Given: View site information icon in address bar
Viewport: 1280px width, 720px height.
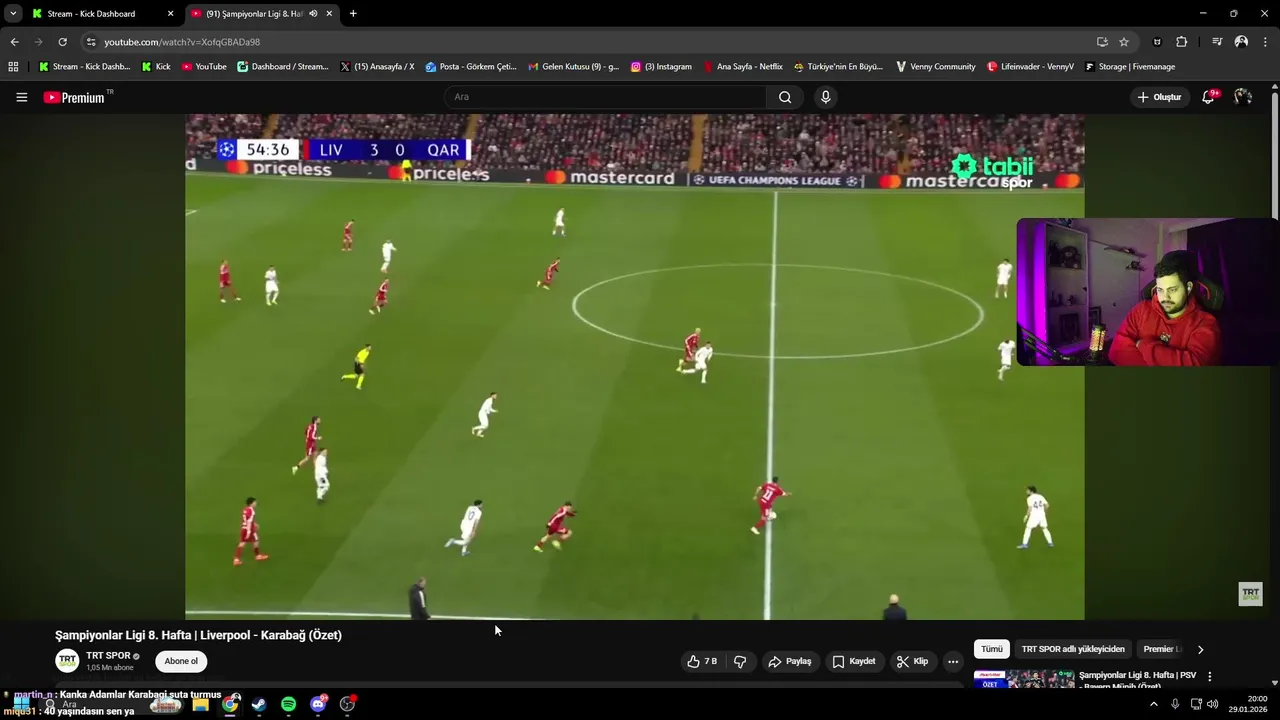Looking at the screenshot, I should pyautogui.click(x=91, y=42).
